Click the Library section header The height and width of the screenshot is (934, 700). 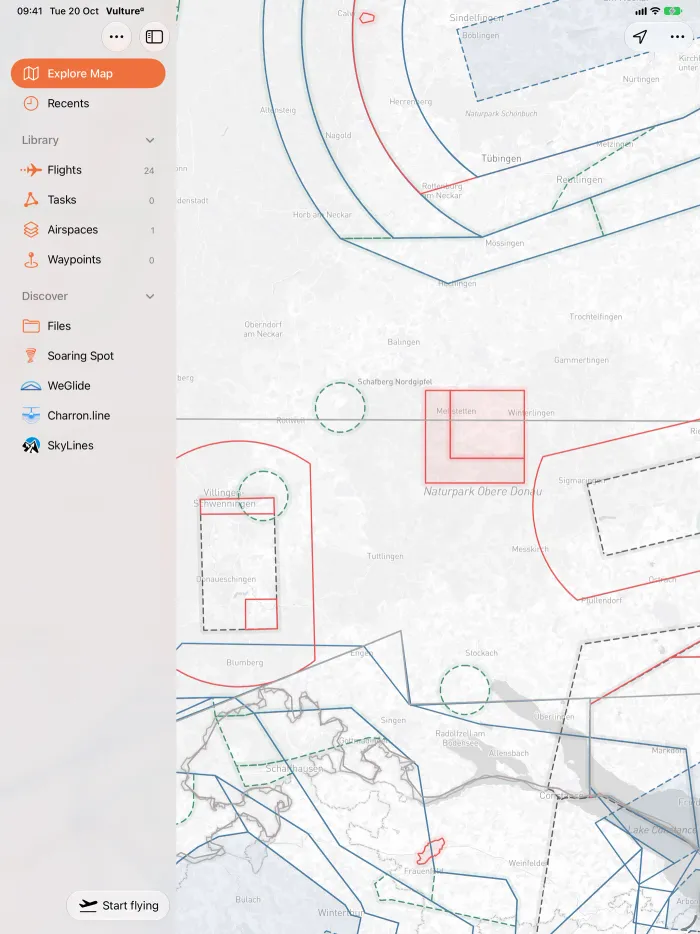88,140
